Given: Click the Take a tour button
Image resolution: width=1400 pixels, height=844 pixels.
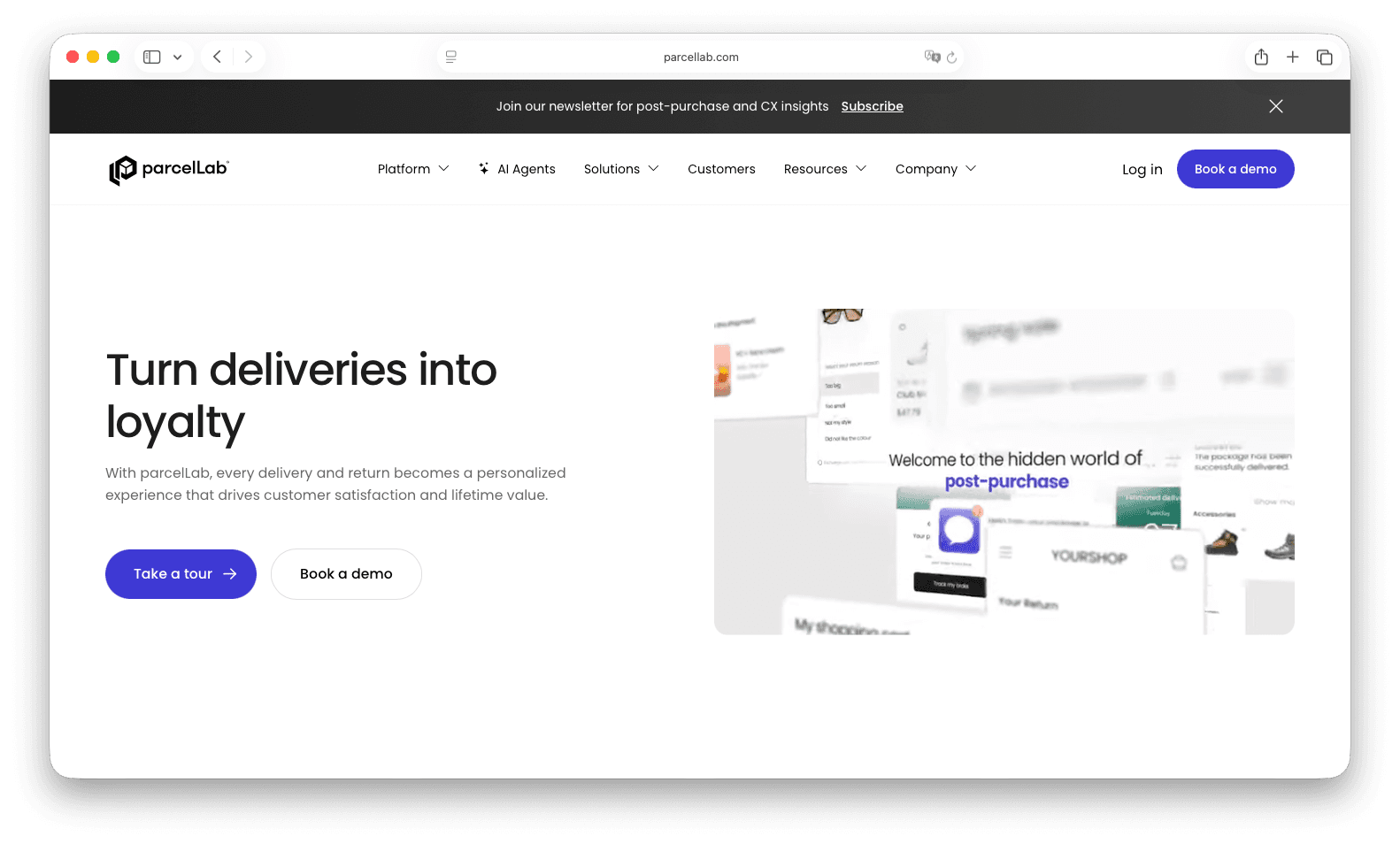Looking at the screenshot, I should click(181, 574).
